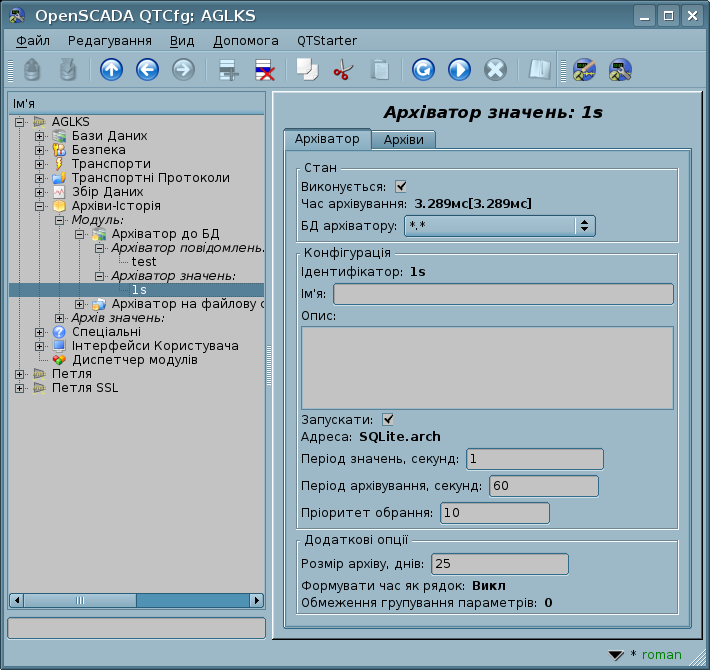Click the delete item toolbar icon
The image size is (710, 670).
(265, 70)
